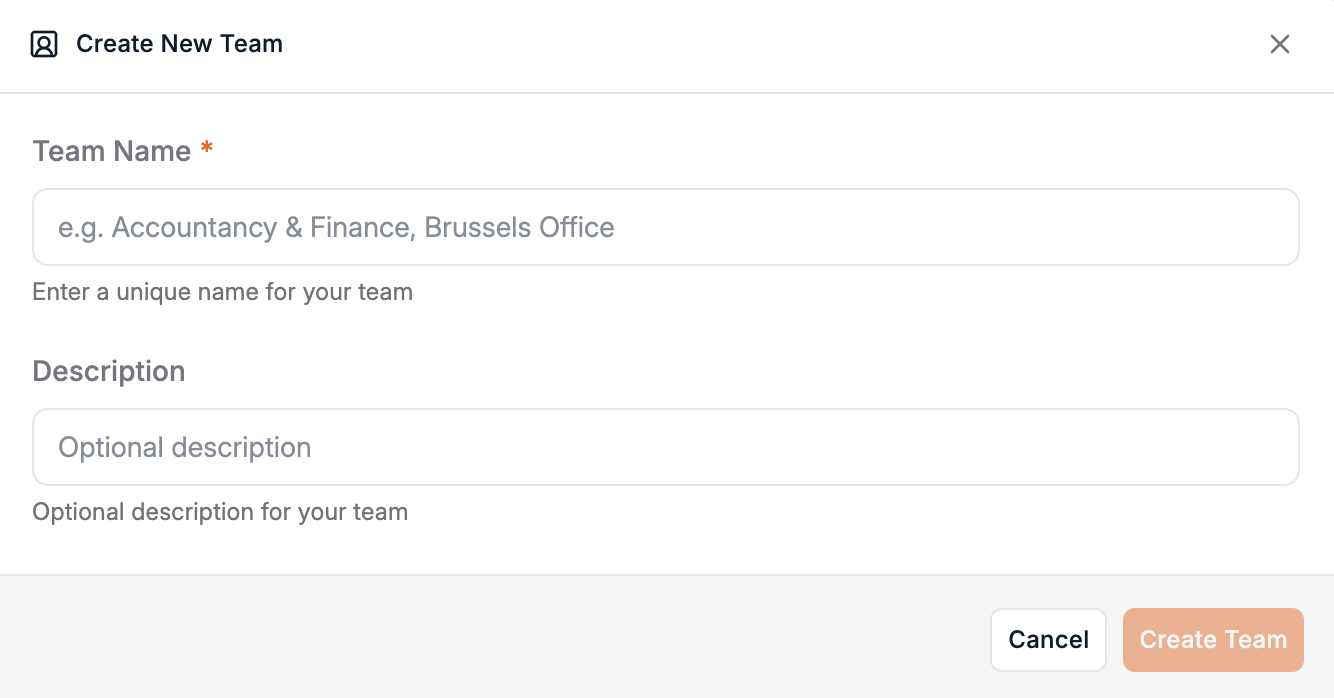Screen dimensions: 1334x698
Task: Click the orange required asterisk
Action: pyautogui.click(x=207, y=150)
